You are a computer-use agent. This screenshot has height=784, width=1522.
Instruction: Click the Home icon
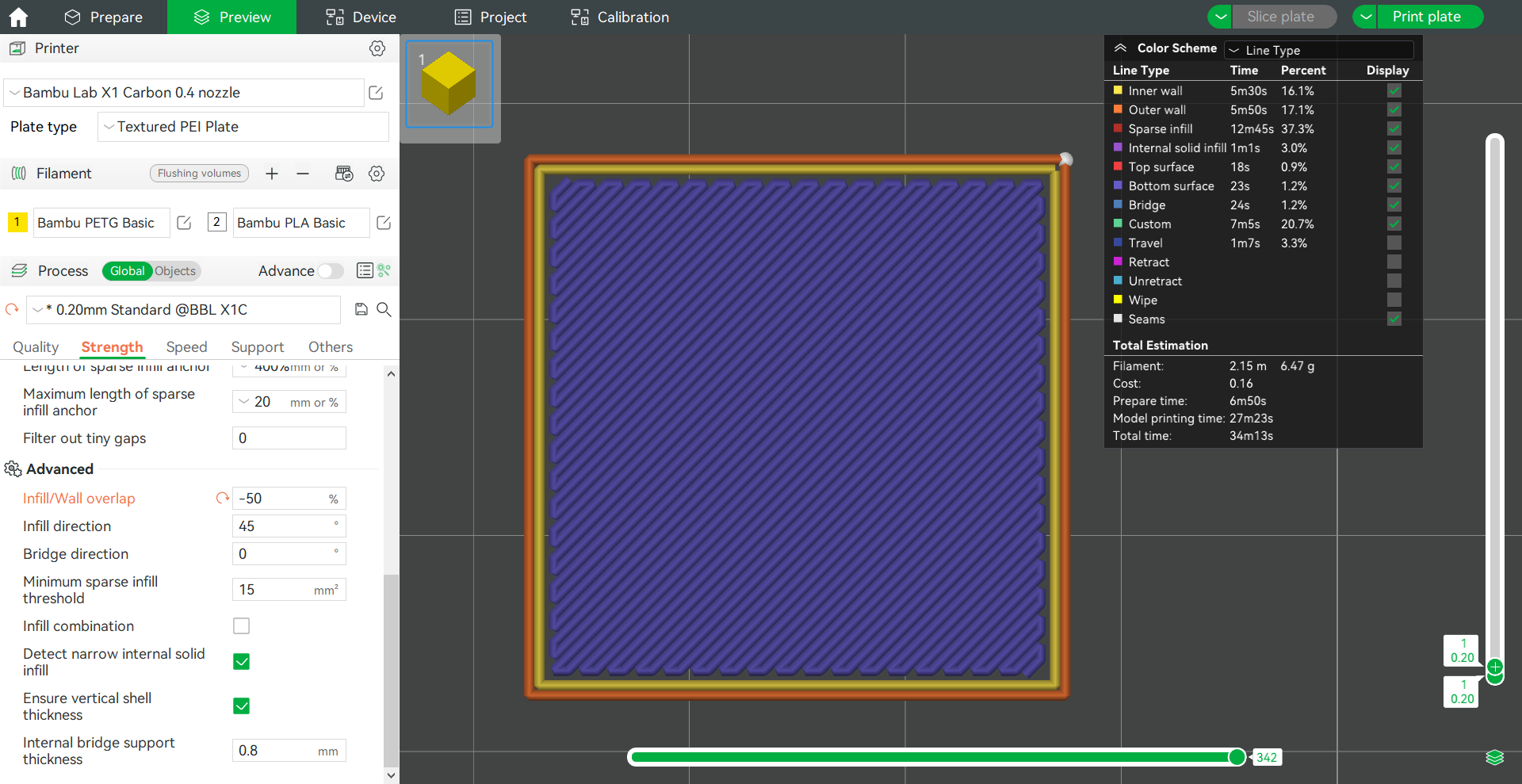click(18, 17)
